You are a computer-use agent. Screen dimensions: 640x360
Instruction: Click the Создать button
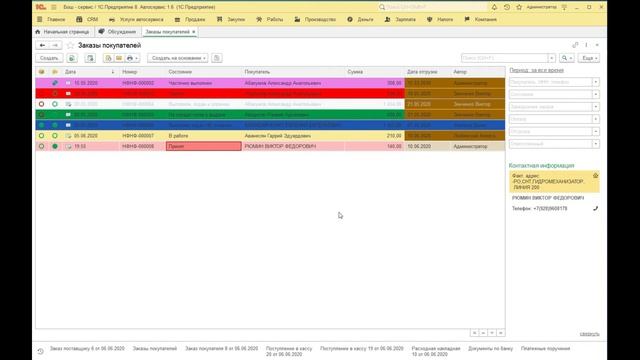49,58
